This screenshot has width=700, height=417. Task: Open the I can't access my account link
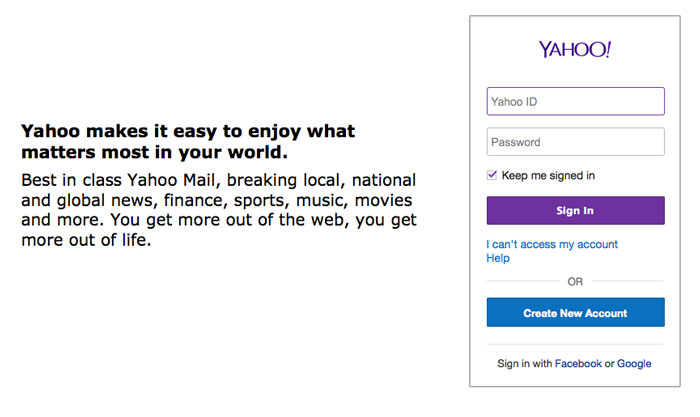552,244
